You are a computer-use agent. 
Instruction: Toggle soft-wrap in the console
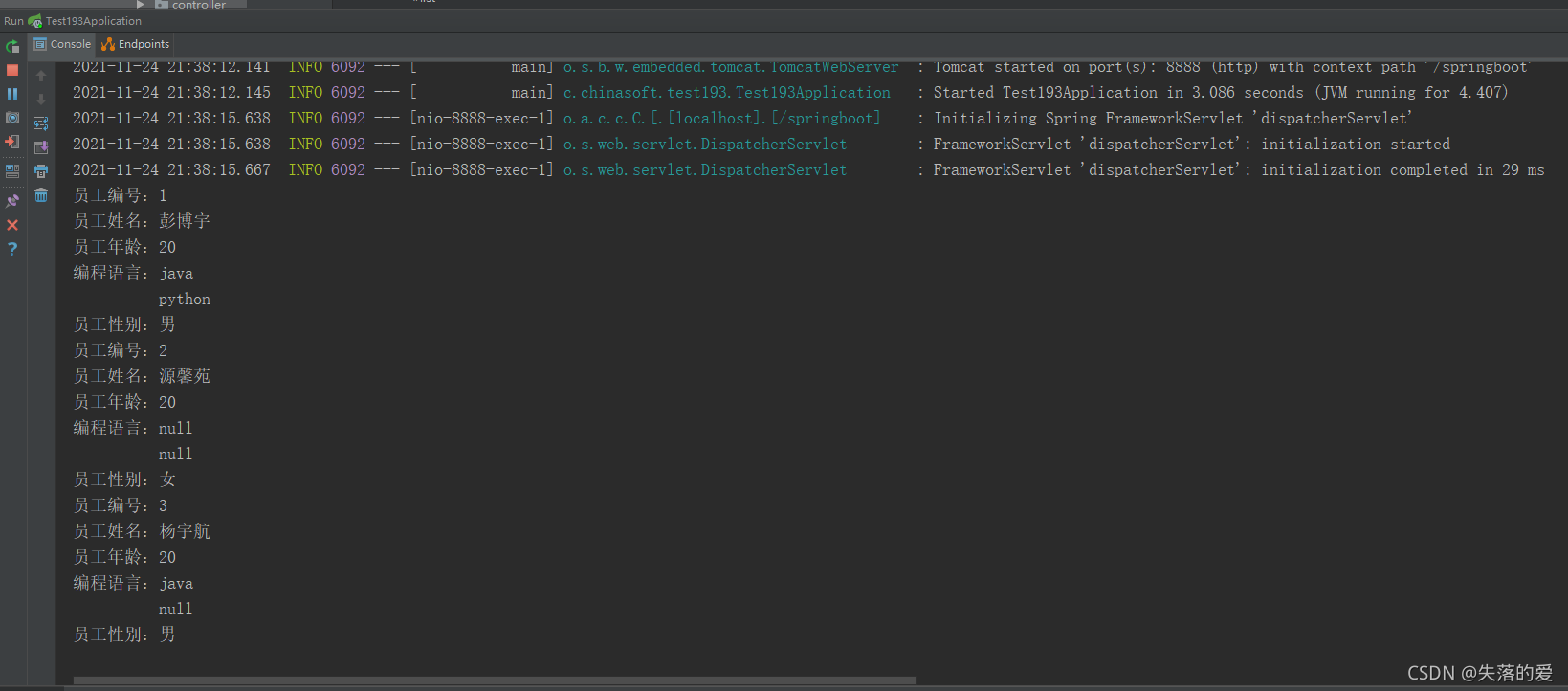[x=41, y=123]
